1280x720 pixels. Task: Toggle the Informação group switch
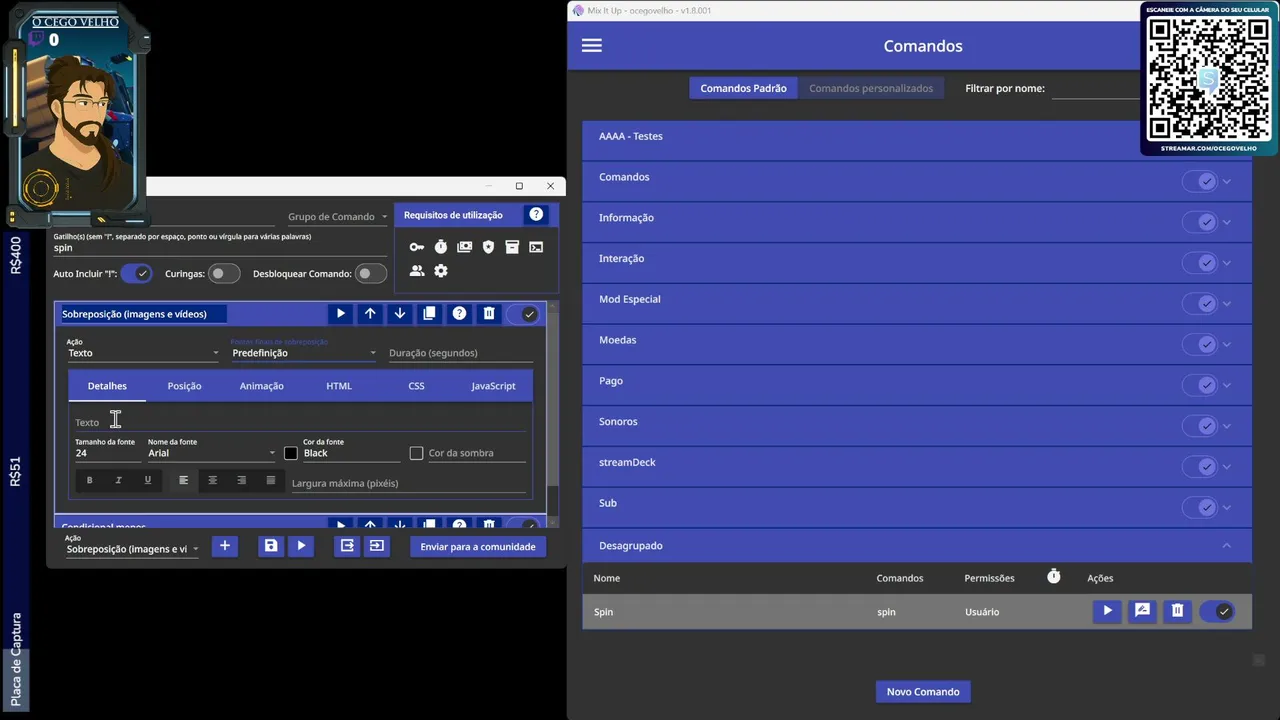point(1200,222)
